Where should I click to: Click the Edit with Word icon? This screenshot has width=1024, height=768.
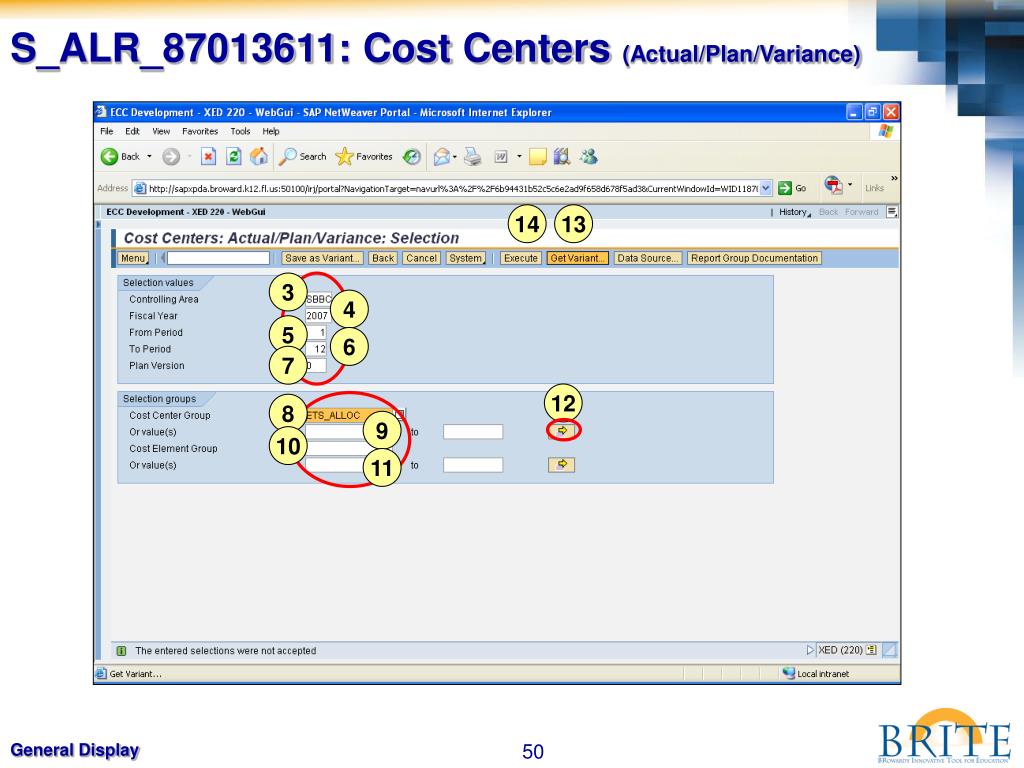tap(501, 157)
